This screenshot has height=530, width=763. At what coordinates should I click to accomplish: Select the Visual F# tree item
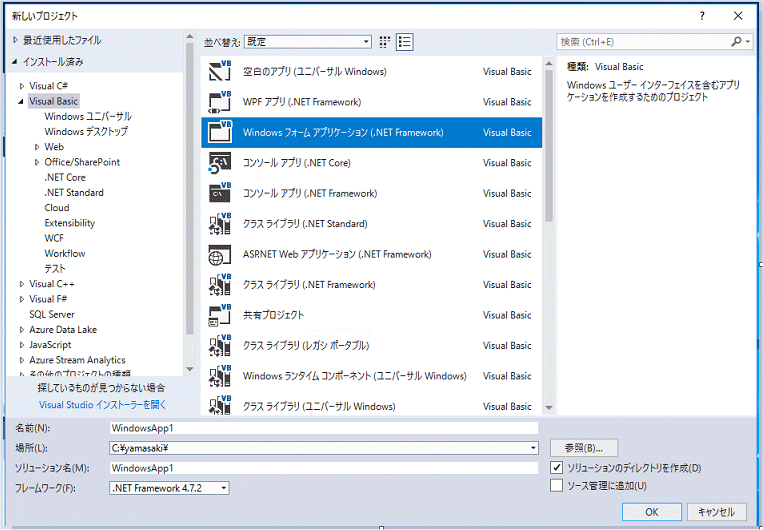click(x=48, y=299)
